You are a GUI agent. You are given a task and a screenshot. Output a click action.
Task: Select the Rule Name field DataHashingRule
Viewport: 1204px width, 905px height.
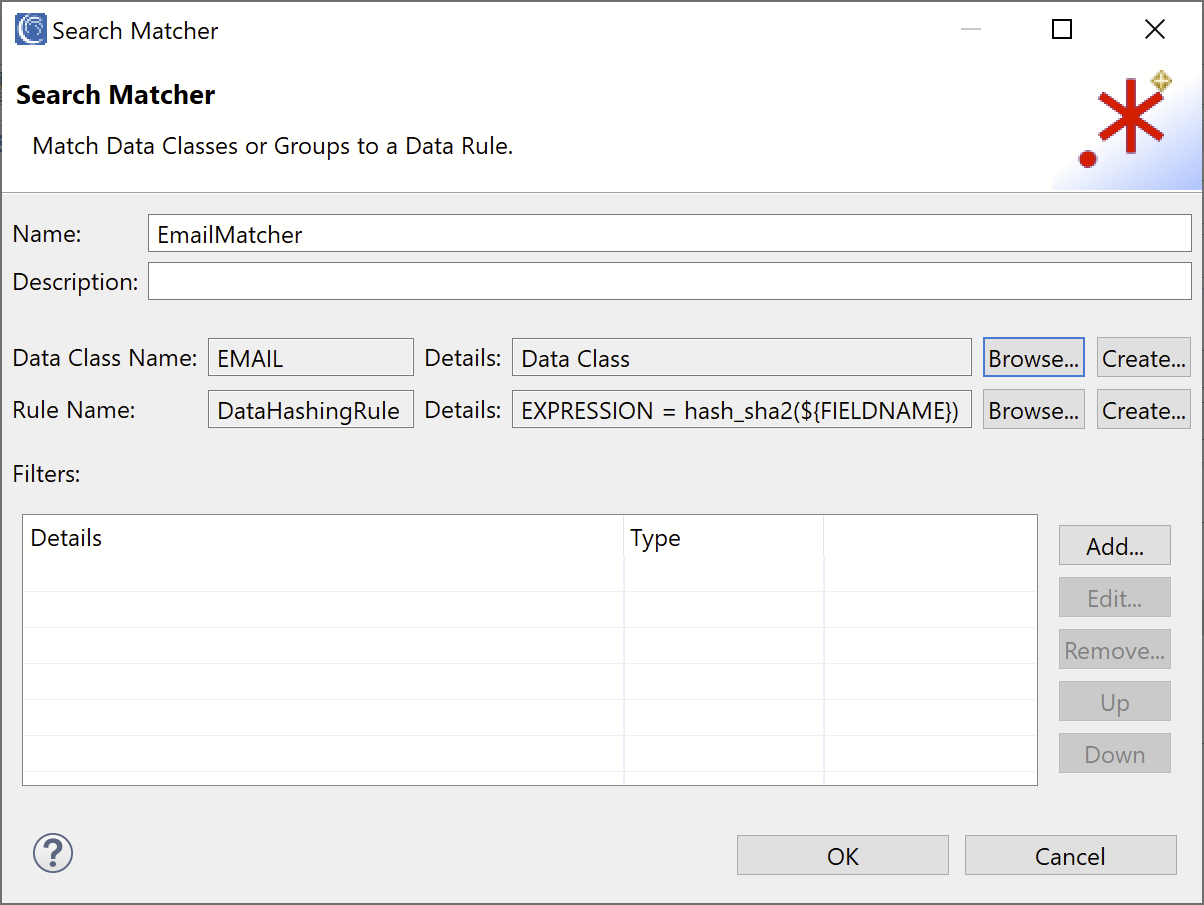(311, 409)
